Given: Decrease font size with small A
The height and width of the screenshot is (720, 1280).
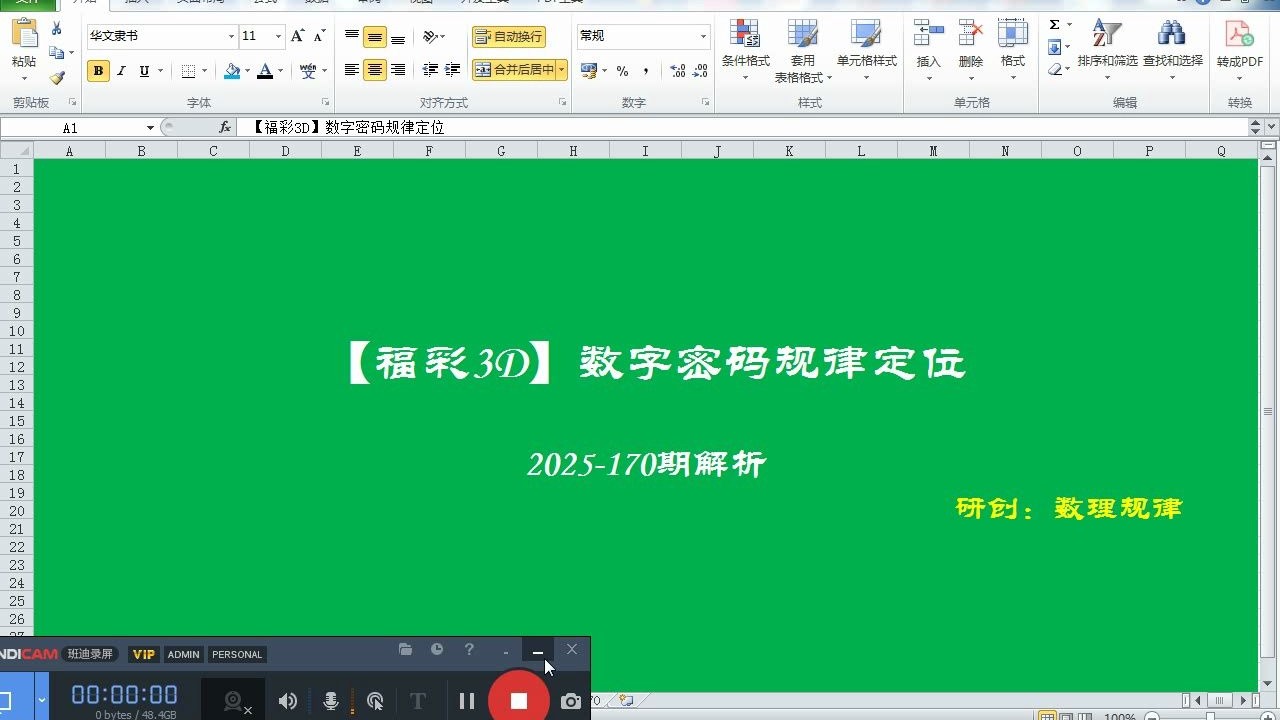Looking at the screenshot, I should 319,36.
